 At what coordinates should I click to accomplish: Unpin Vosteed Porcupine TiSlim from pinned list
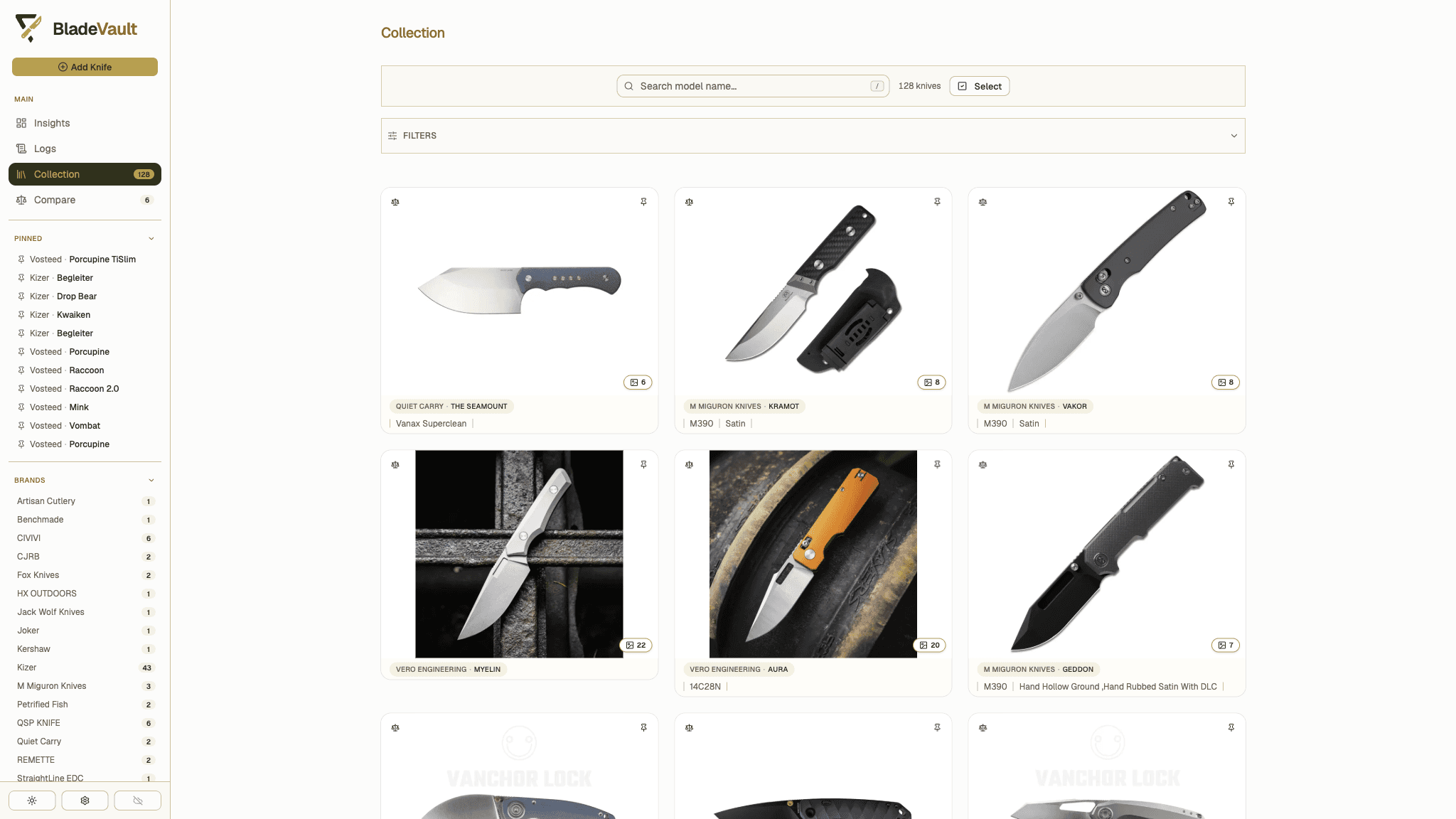[x=21, y=259]
